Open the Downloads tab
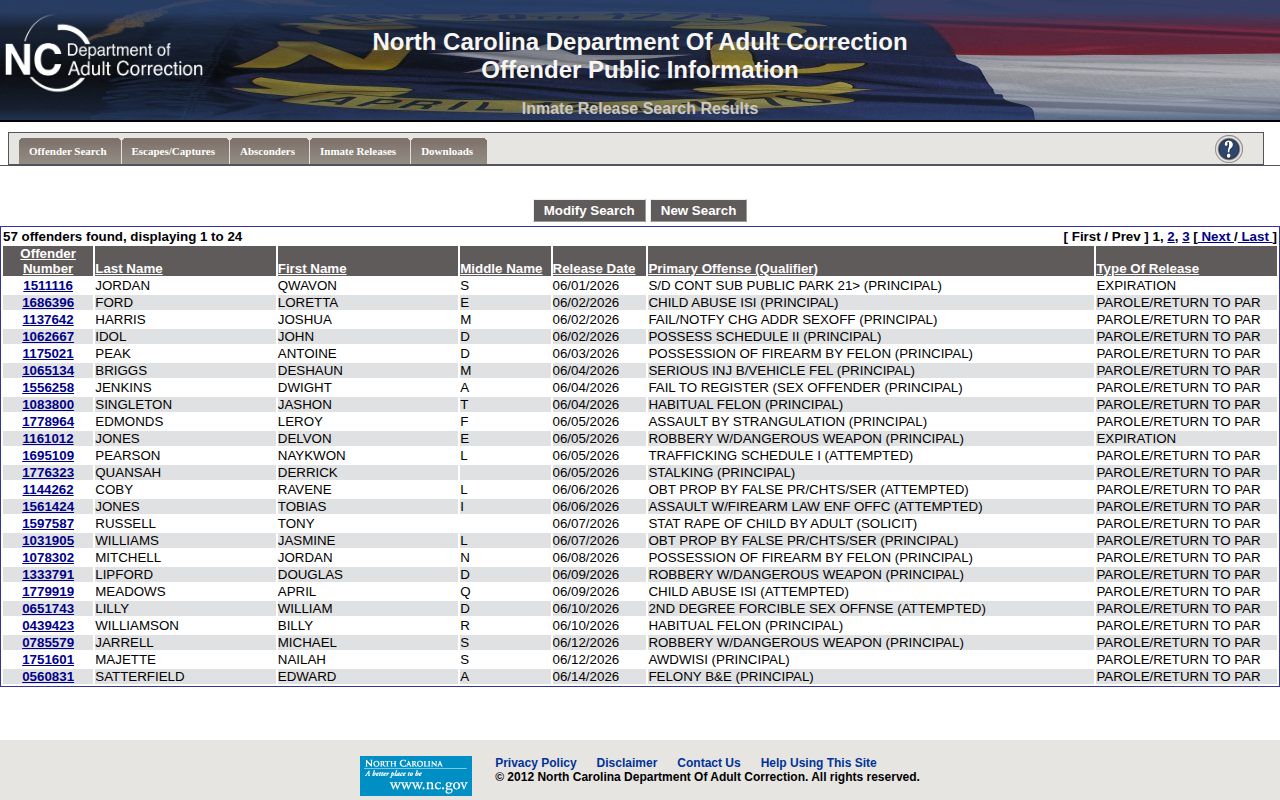The height and width of the screenshot is (800, 1280). [x=447, y=151]
